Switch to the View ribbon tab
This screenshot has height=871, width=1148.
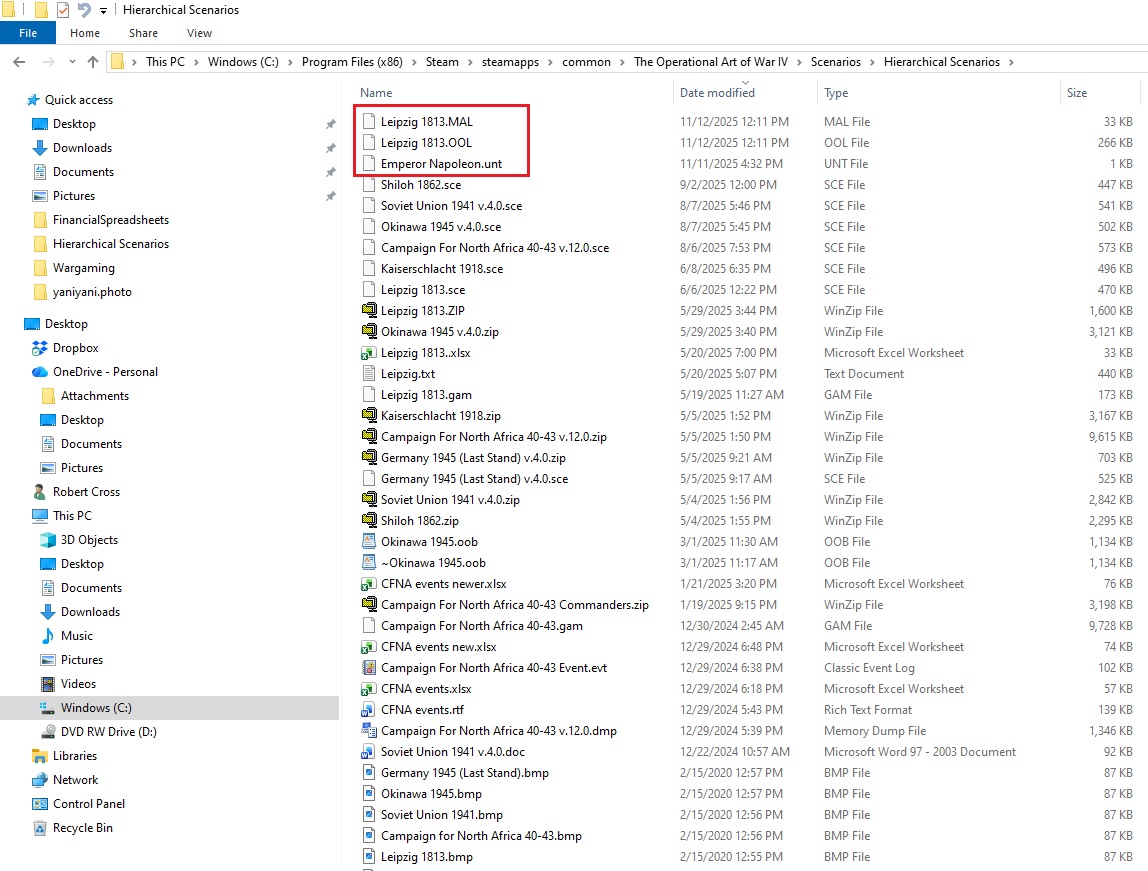(x=199, y=33)
